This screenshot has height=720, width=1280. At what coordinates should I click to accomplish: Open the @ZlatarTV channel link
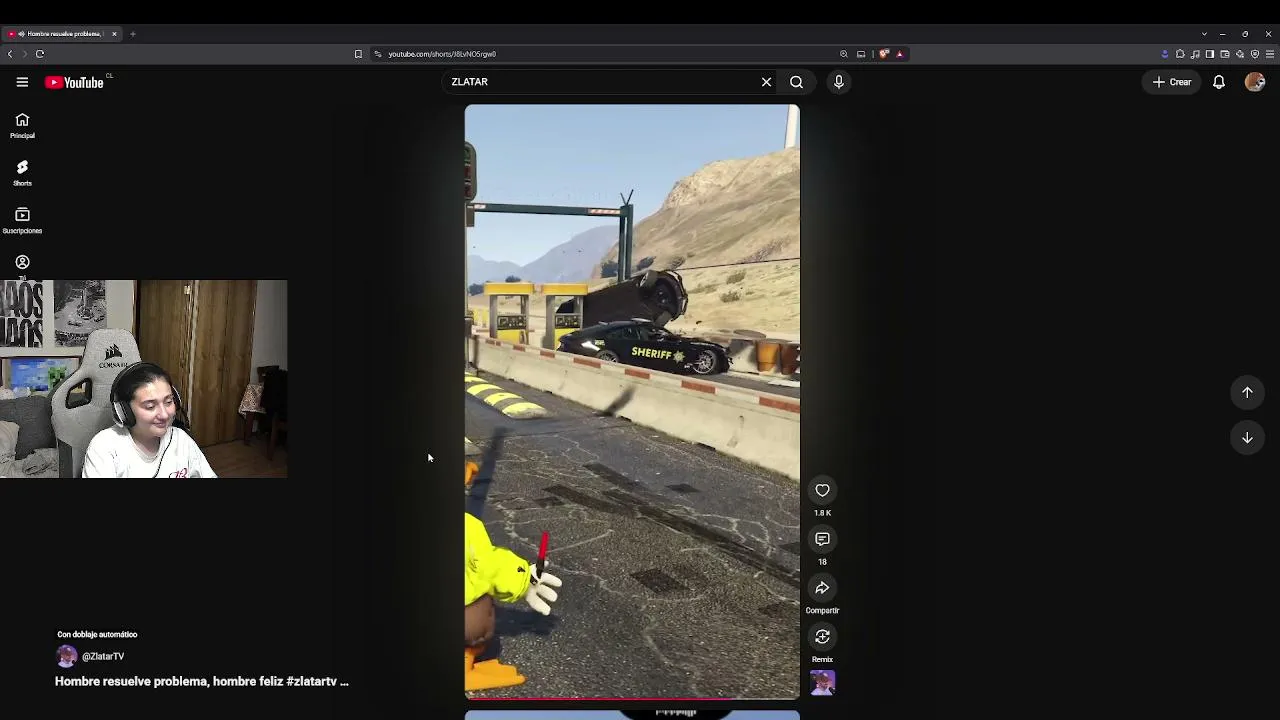click(103, 657)
